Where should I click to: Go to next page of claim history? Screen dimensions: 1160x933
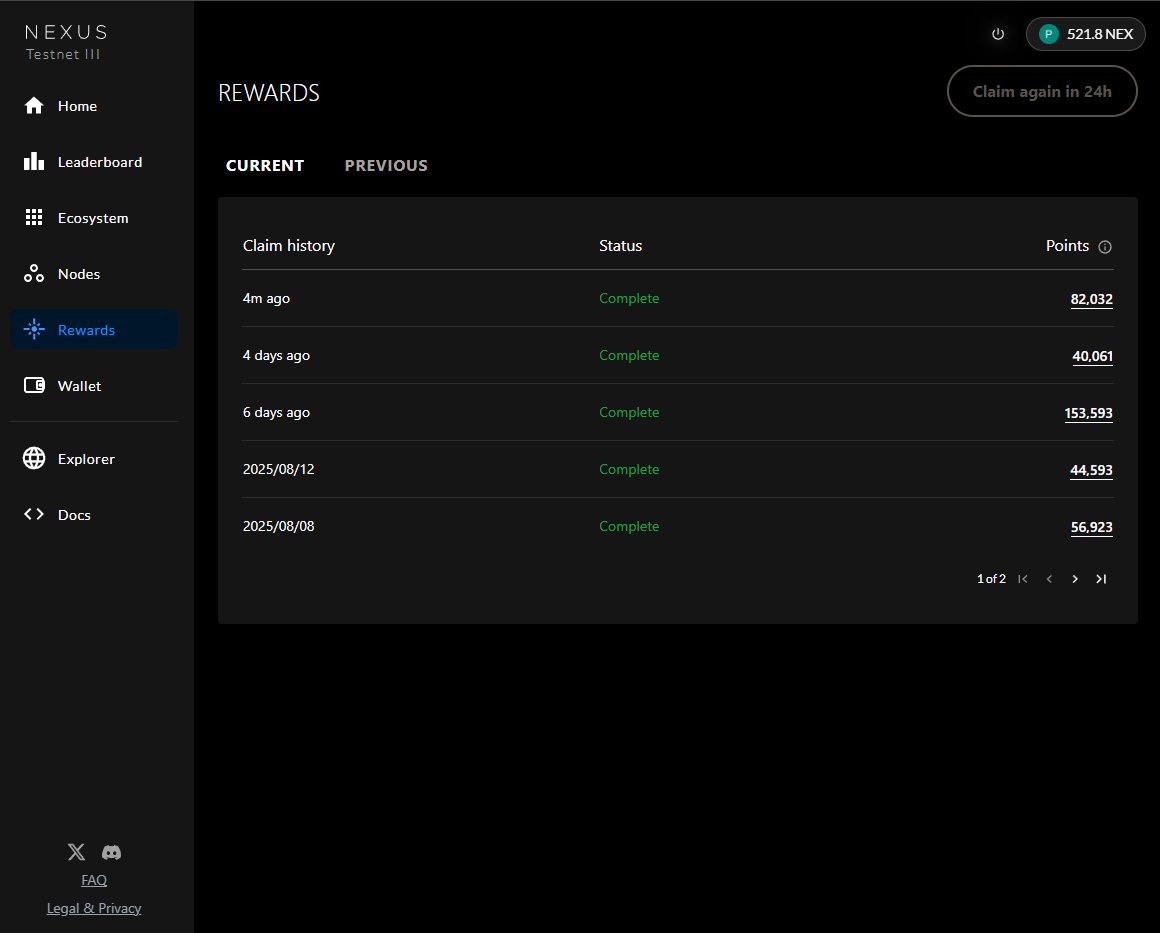[x=1075, y=579]
